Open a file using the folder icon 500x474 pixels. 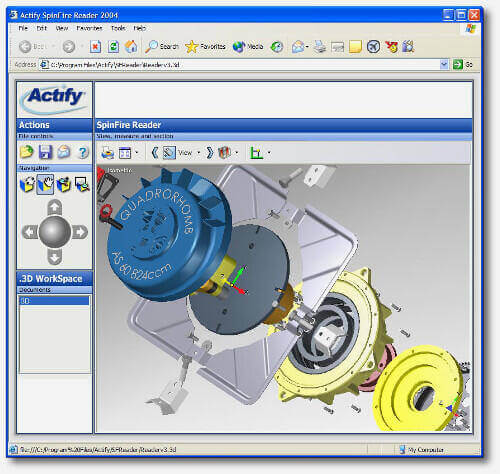pyautogui.click(x=27, y=152)
